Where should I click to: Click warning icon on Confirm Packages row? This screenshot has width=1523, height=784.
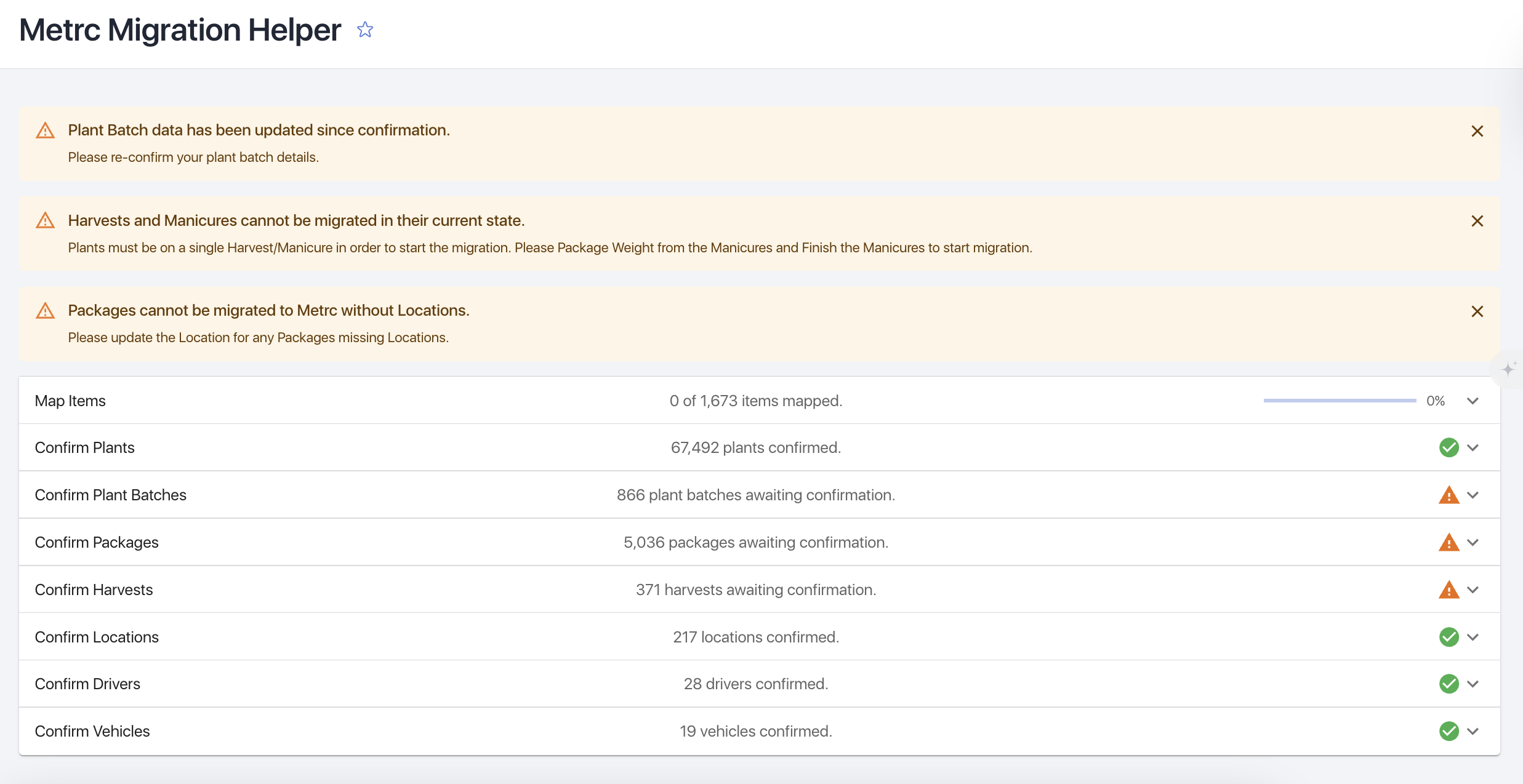pyautogui.click(x=1449, y=542)
